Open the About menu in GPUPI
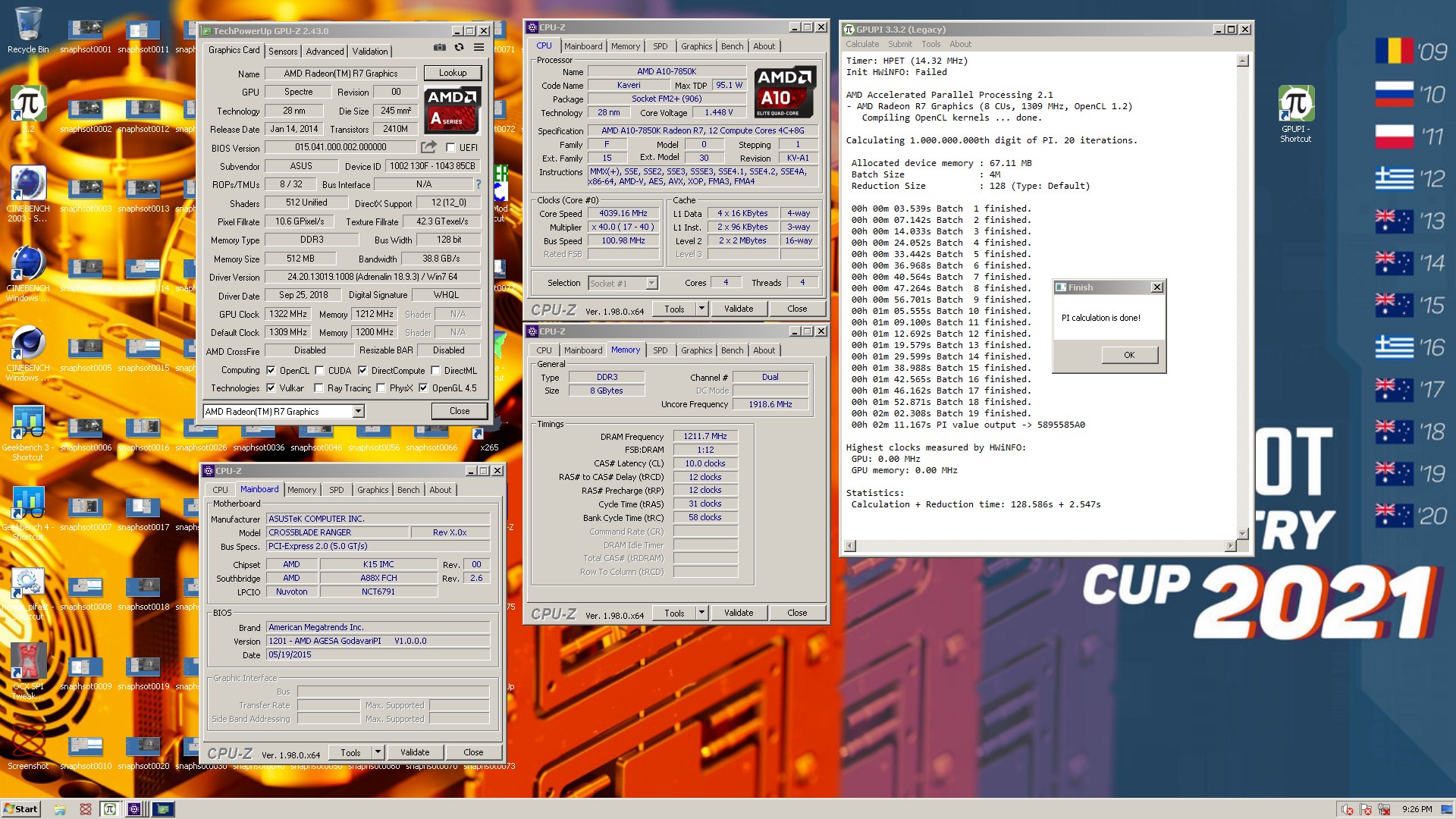 click(x=960, y=44)
